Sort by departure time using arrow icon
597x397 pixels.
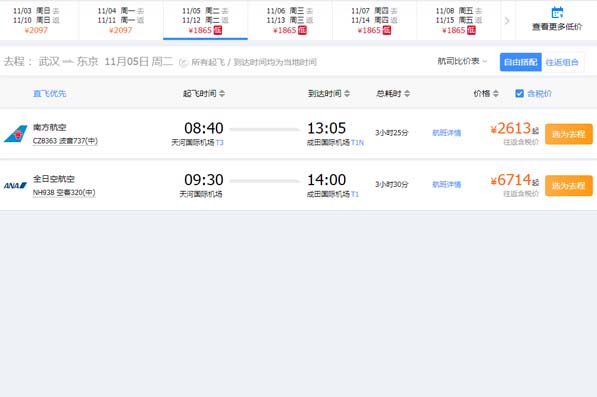[x=222, y=93]
